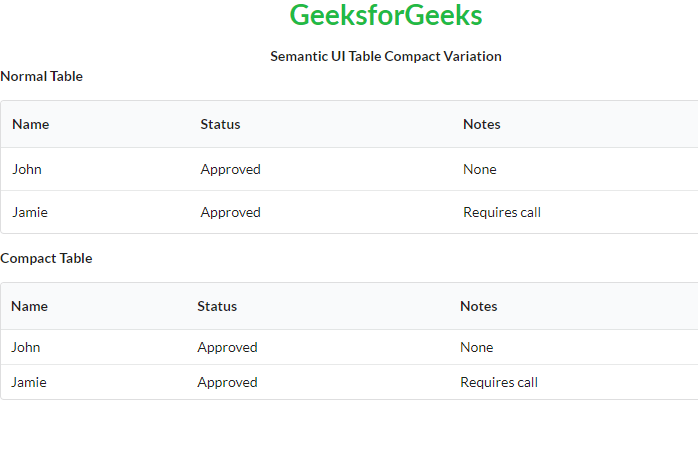Click the GeeksforGeeks green heading
Screen dimensions: 698x454
pos(385,16)
